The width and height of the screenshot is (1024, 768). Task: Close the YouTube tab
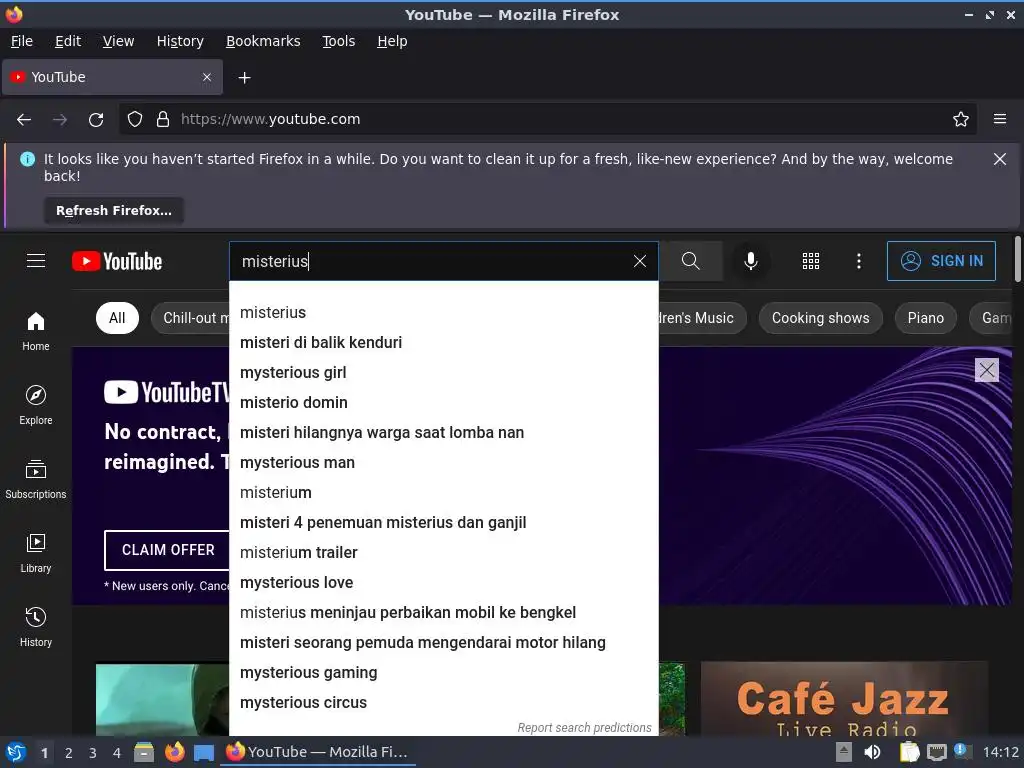[x=207, y=77]
